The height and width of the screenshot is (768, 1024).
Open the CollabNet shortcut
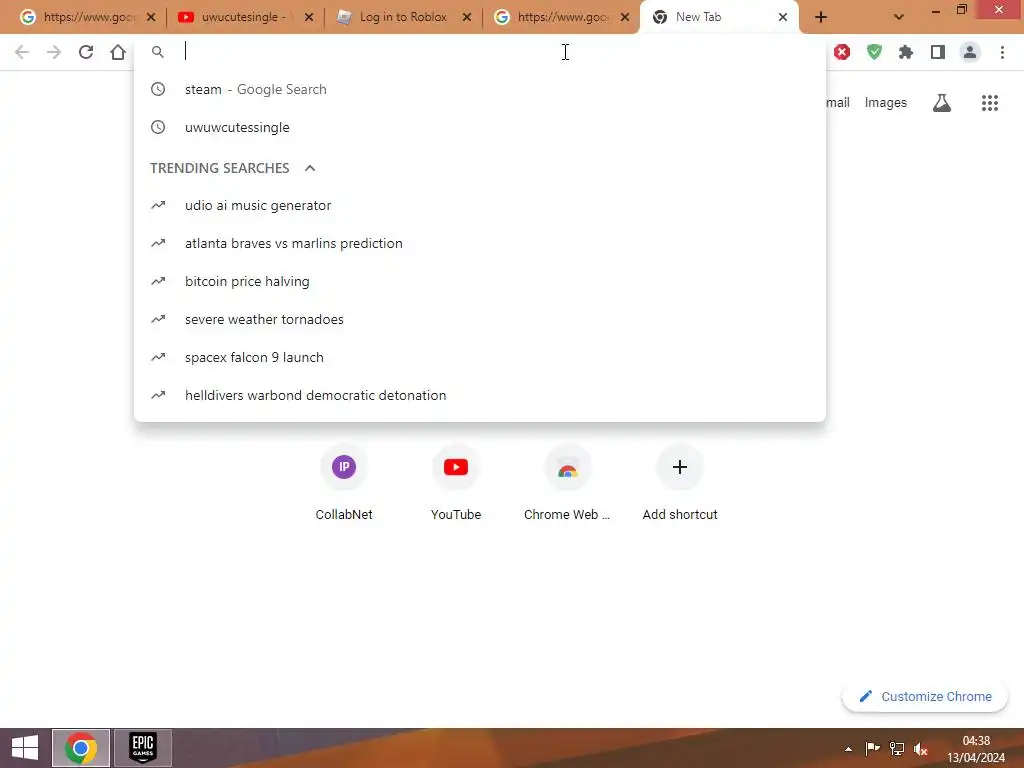point(344,482)
